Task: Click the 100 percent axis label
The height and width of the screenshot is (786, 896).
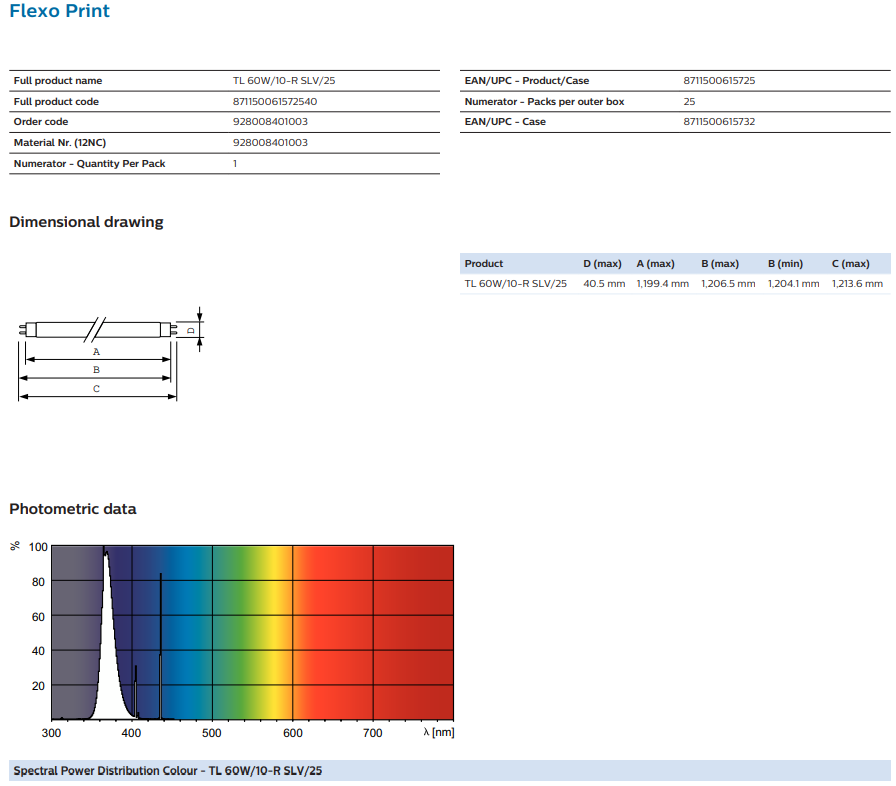Action: [x=38, y=547]
